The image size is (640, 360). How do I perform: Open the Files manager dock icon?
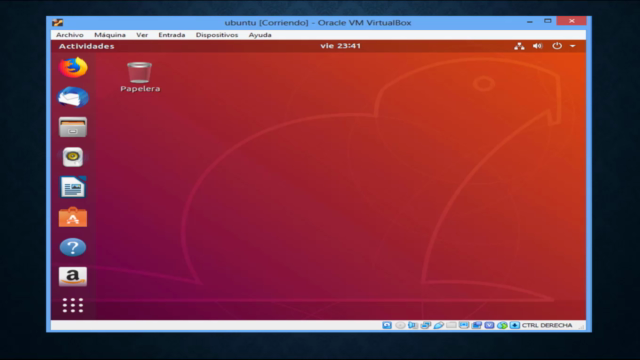(x=73, y=127)
